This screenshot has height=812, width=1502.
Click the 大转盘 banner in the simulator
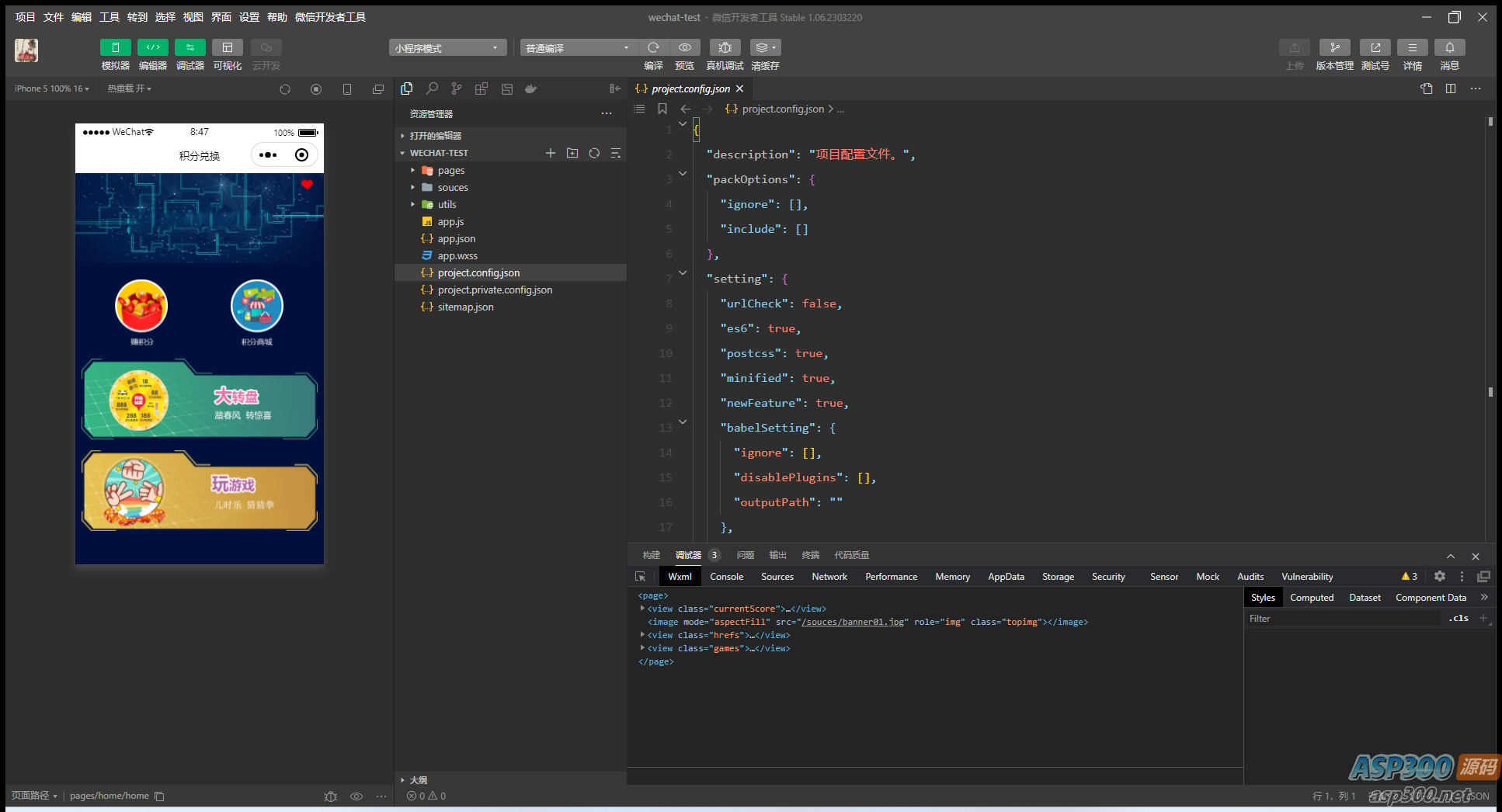(200, 401)
